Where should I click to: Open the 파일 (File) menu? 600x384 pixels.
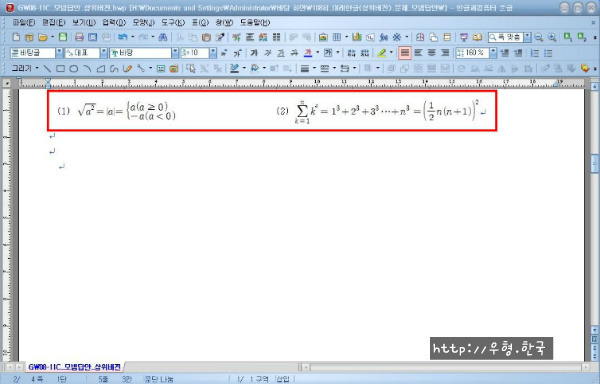(24, 23)
